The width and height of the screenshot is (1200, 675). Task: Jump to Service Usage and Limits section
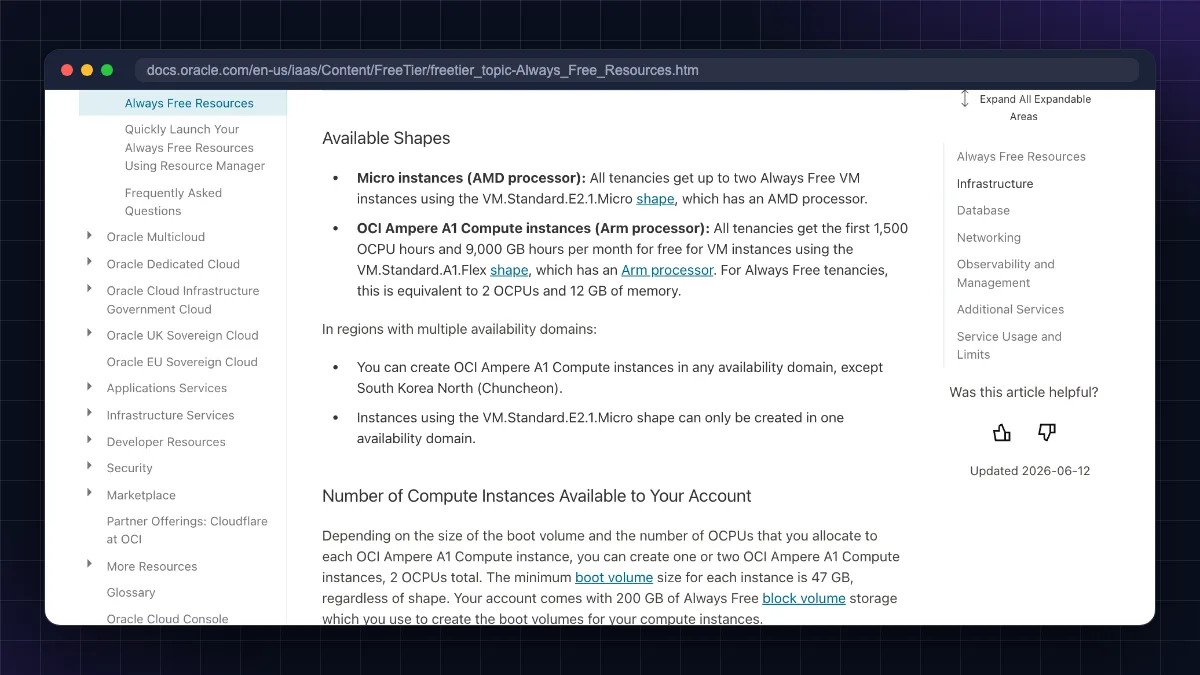point(1009,345)
